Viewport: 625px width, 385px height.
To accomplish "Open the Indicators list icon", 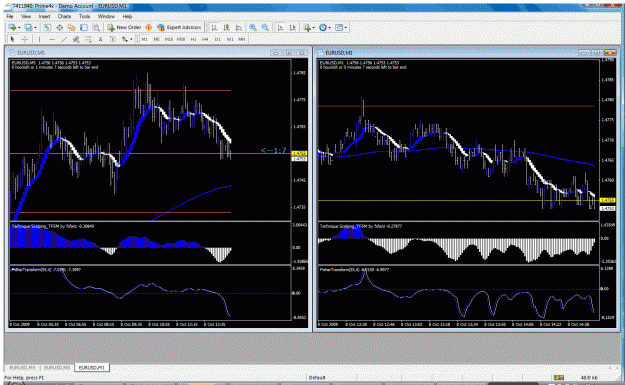I will (307, 28).
